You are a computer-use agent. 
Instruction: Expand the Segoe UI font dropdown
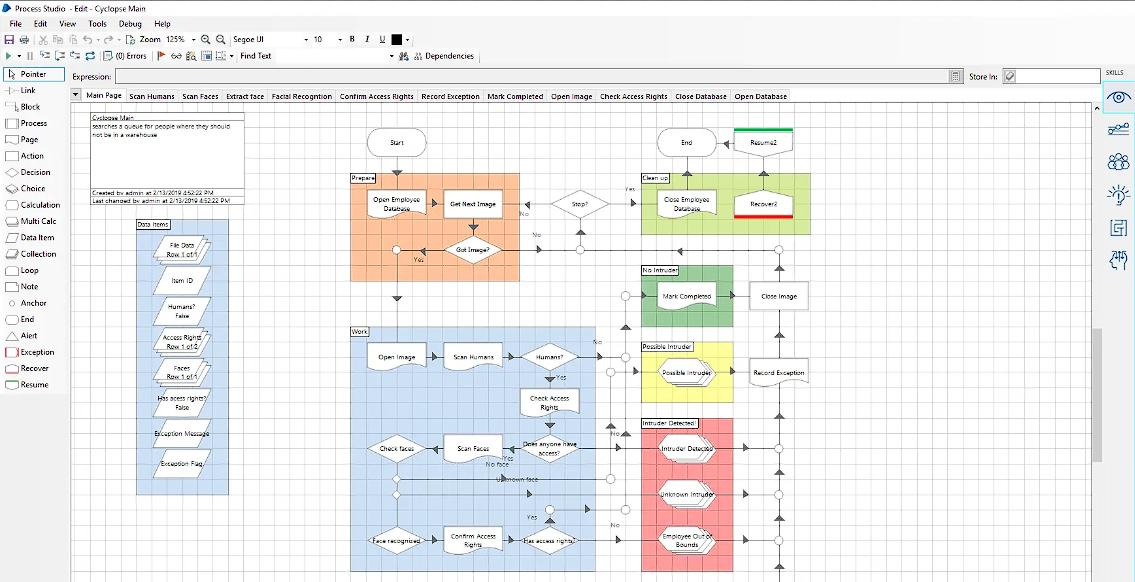(306, 40)
